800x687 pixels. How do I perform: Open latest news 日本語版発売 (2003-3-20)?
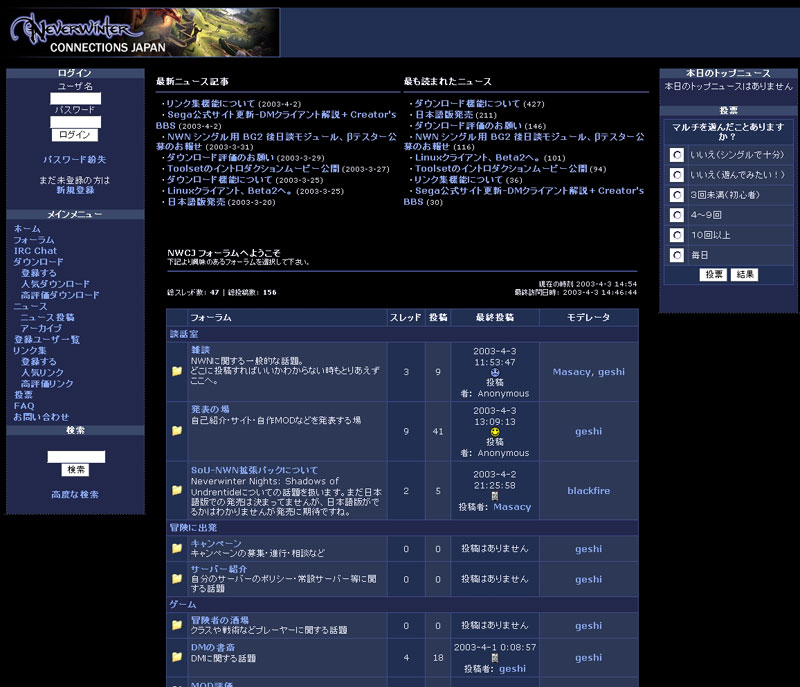[196, 202]
